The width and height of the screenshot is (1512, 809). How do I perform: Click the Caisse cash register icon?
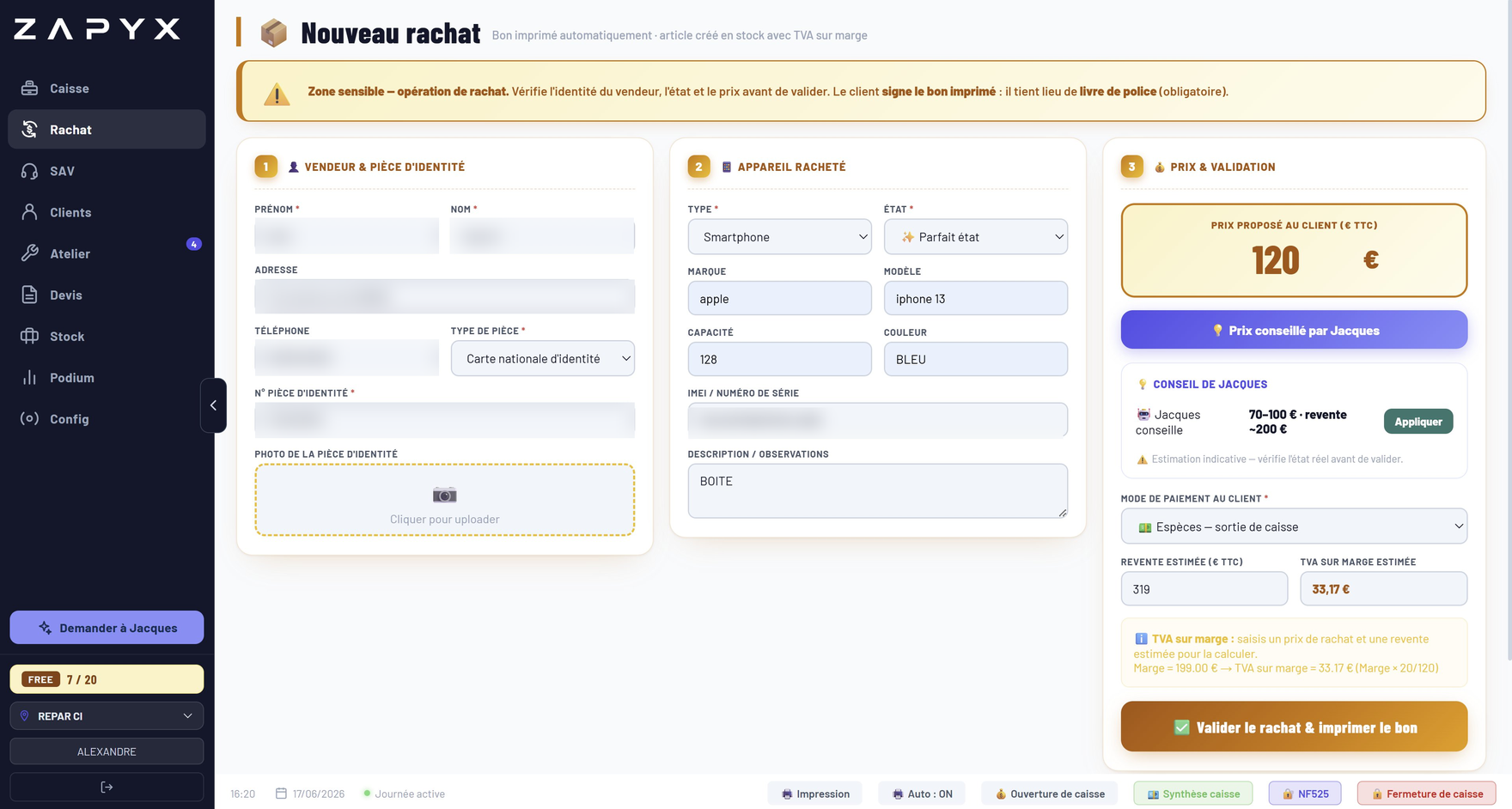point(30,88)
